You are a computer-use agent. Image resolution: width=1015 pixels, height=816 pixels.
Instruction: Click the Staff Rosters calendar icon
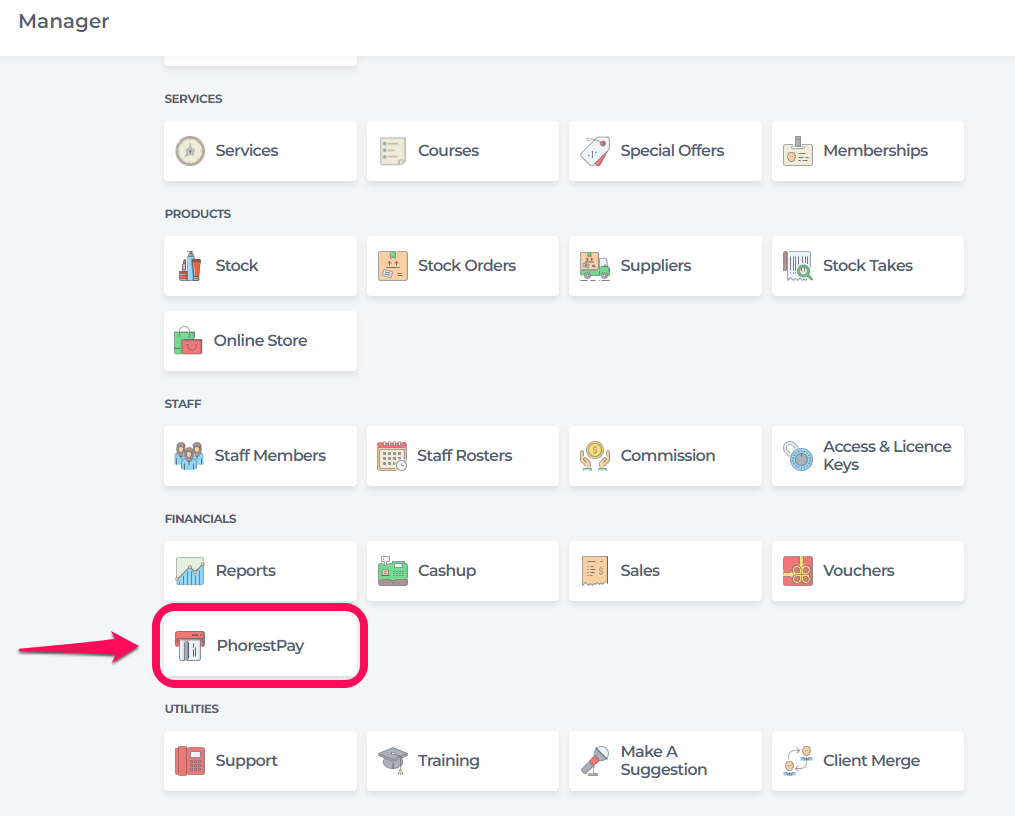coord(392,456)
